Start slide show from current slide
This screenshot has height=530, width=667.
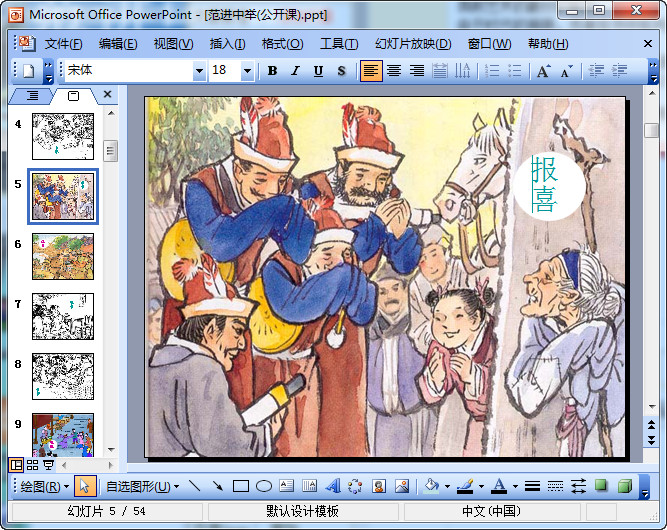(x=48, y=465)
